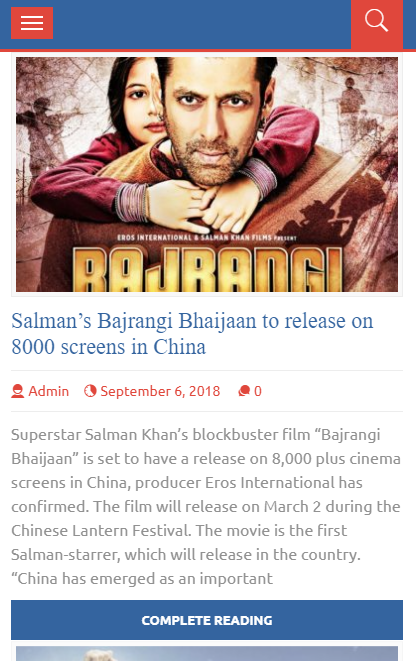Click the Admin author link
The width and height of the screenshot is (416, 661).
pos(48,391)
